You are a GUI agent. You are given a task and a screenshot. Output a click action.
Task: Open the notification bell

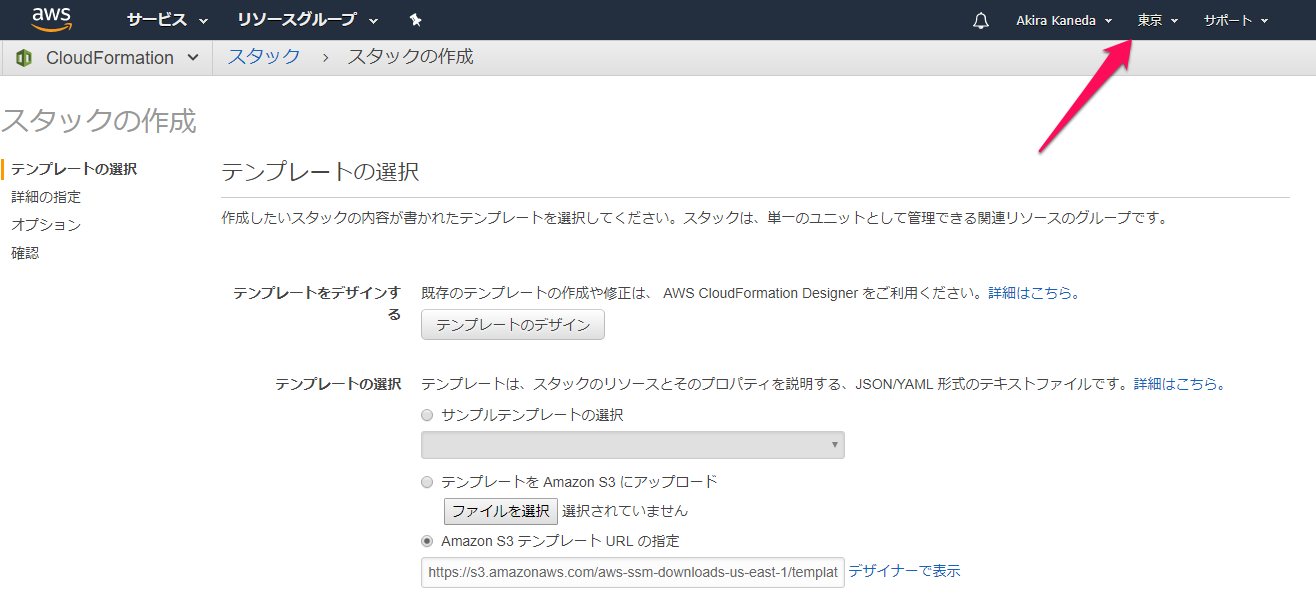pyautogui.click(x=980, y=19)
